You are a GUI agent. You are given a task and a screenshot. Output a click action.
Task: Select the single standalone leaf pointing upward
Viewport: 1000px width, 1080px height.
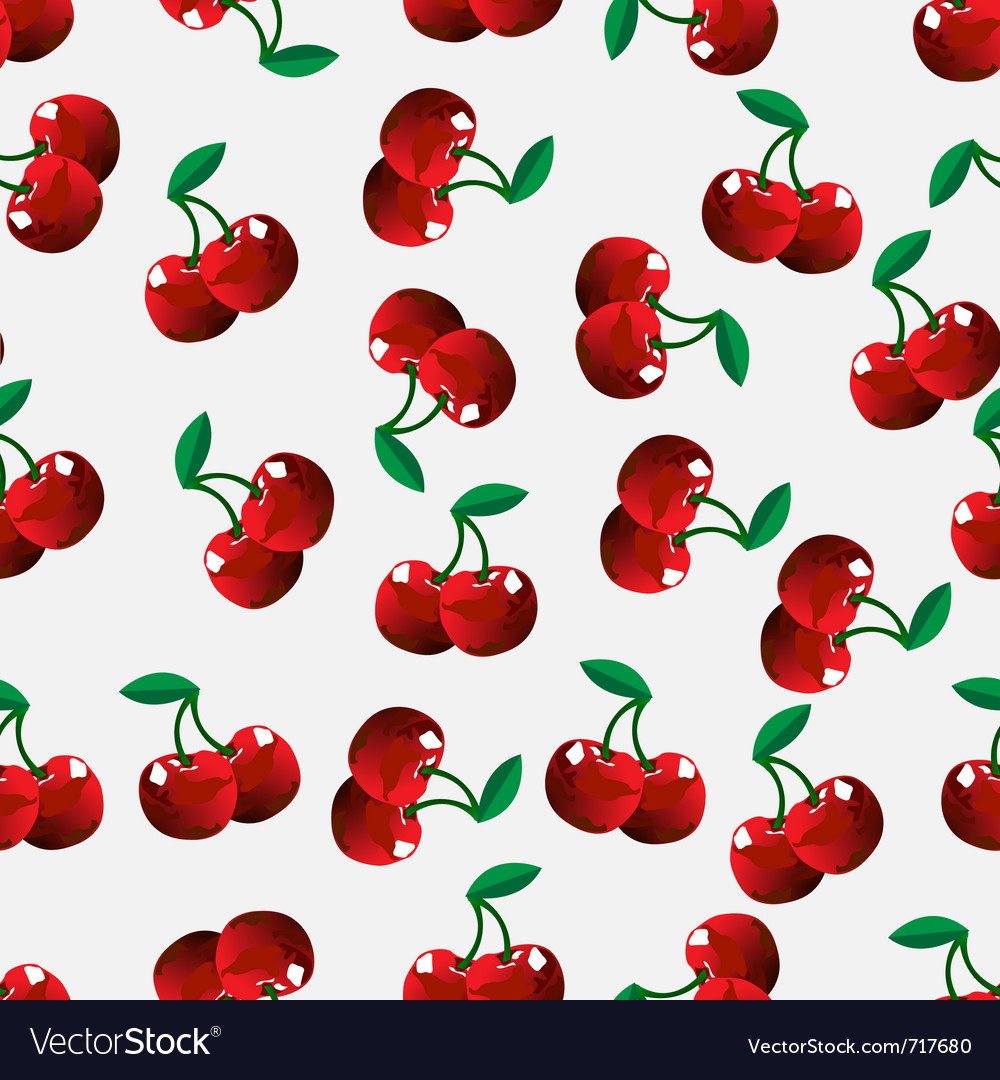950,170
